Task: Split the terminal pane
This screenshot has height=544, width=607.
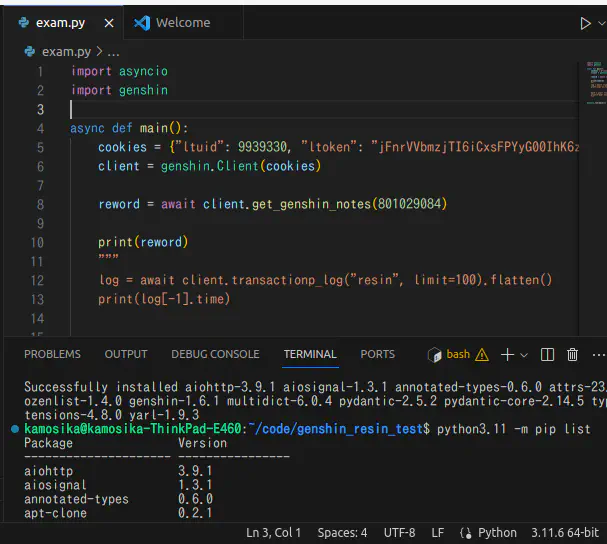Action: (547, 354)
